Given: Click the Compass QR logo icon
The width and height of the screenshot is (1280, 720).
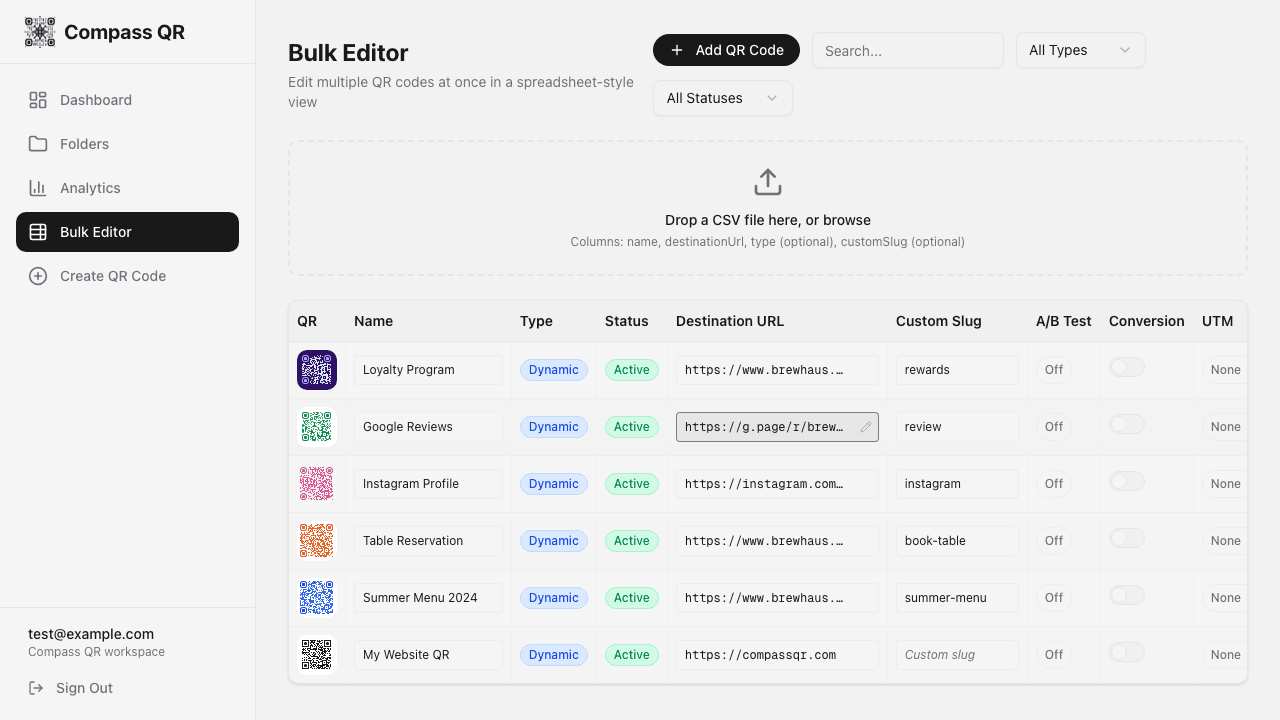Looking at the screenshot, I should (40, 32).
